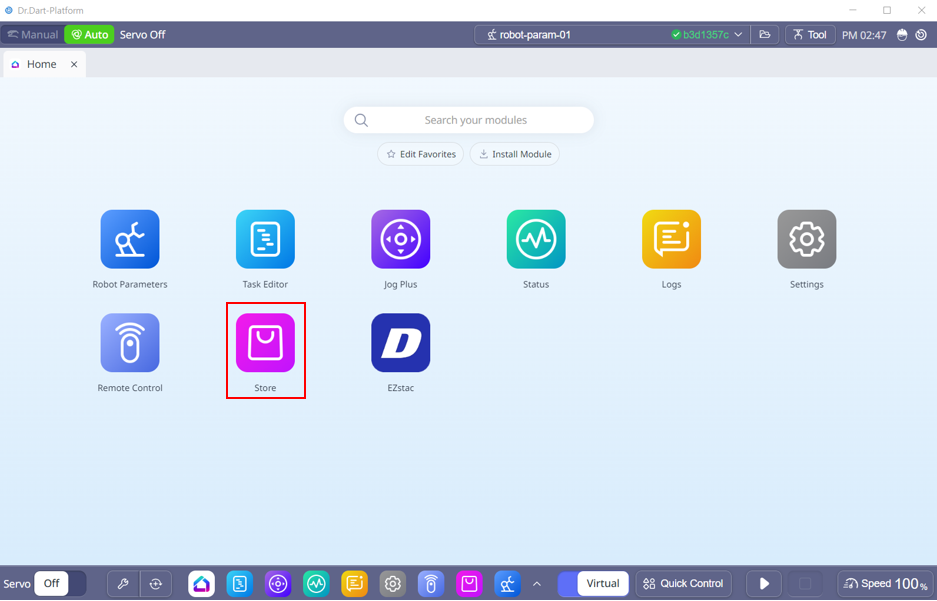Launch the Task Editor module
Viewport: 937px width, 601px height.
(x=265, y=240)
